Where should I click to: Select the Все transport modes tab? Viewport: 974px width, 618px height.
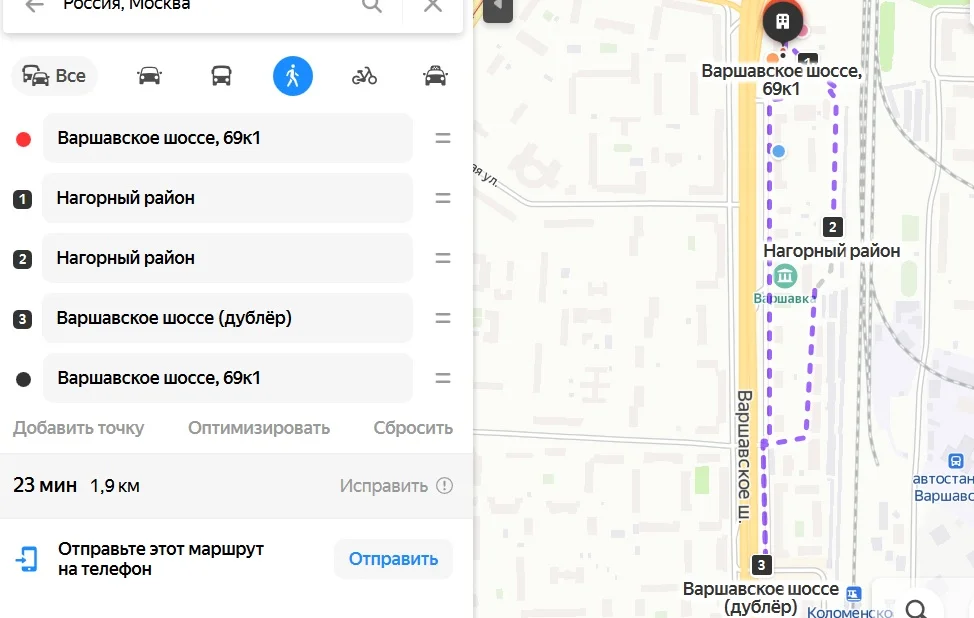point(54,76)
